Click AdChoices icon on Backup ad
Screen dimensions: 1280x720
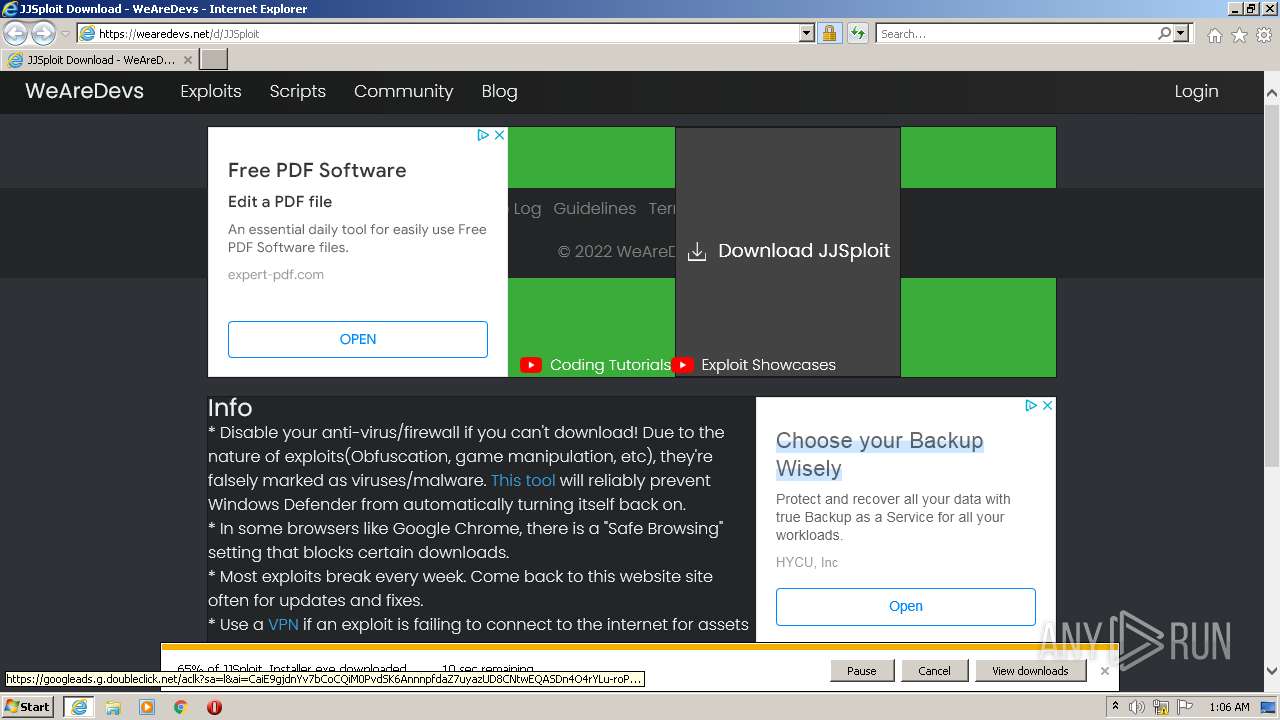click(x=1031, y=405)
